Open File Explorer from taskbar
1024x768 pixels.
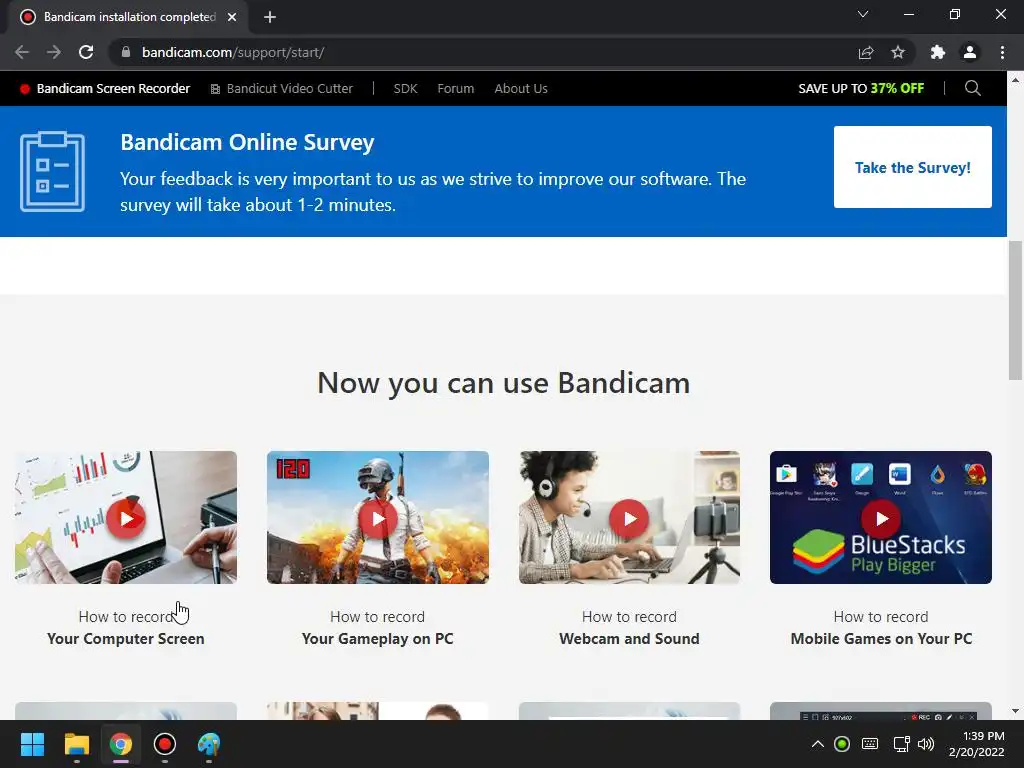coord(76,744)
